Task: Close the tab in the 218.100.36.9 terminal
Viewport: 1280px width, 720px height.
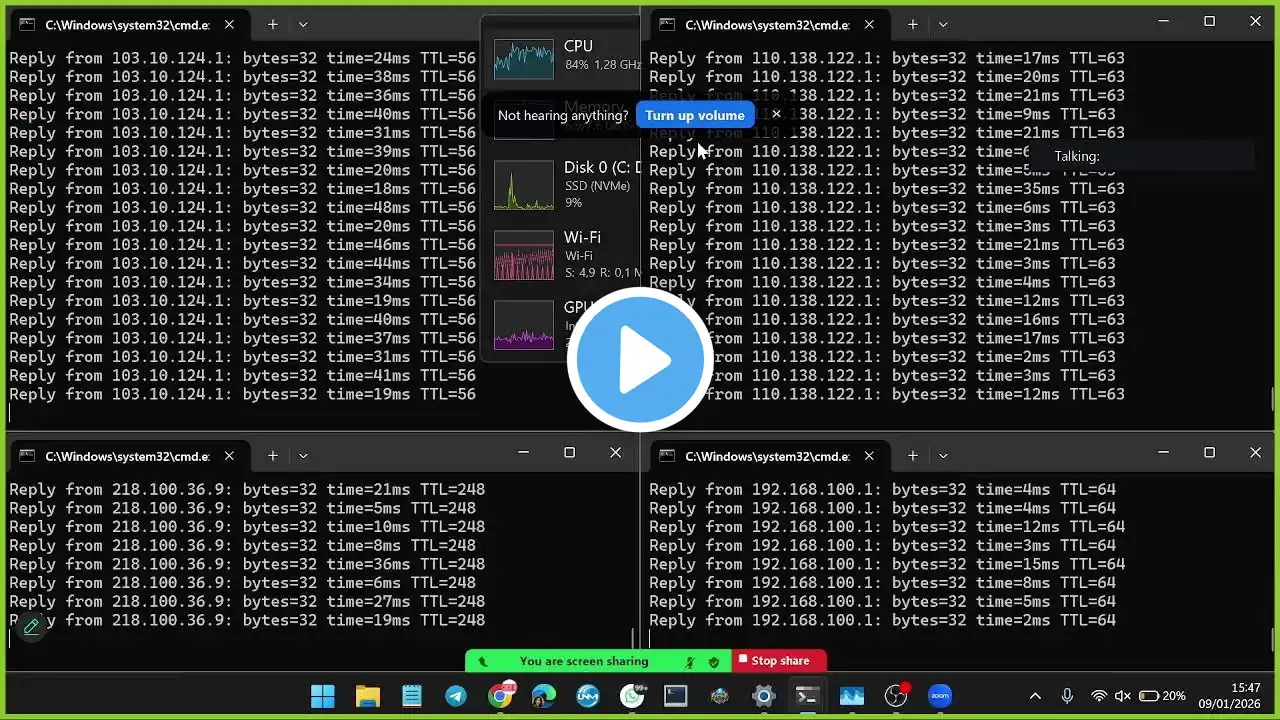Action: [229, 456]
